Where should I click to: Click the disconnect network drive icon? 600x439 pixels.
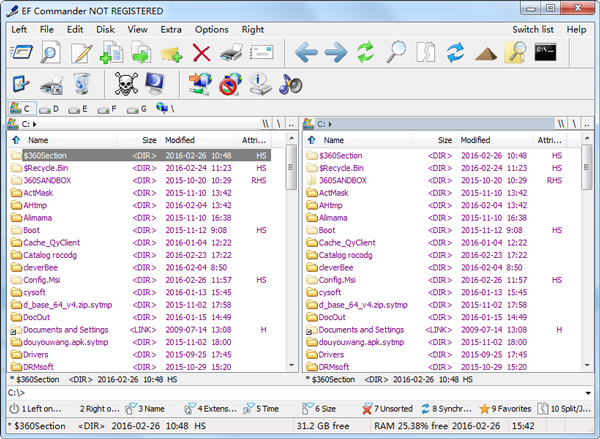click(x=230, y=84)
